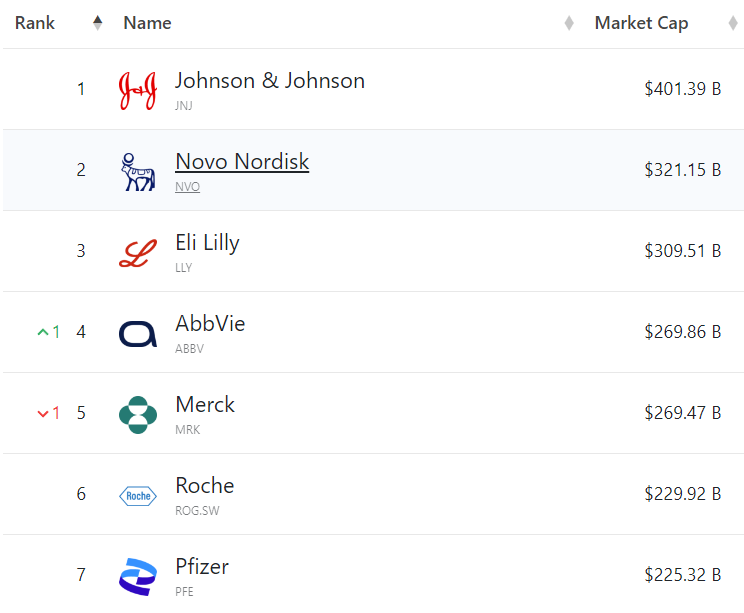Click the Market Cap column header label
This screenshot has width=744, height=613.
pos(641,23)
